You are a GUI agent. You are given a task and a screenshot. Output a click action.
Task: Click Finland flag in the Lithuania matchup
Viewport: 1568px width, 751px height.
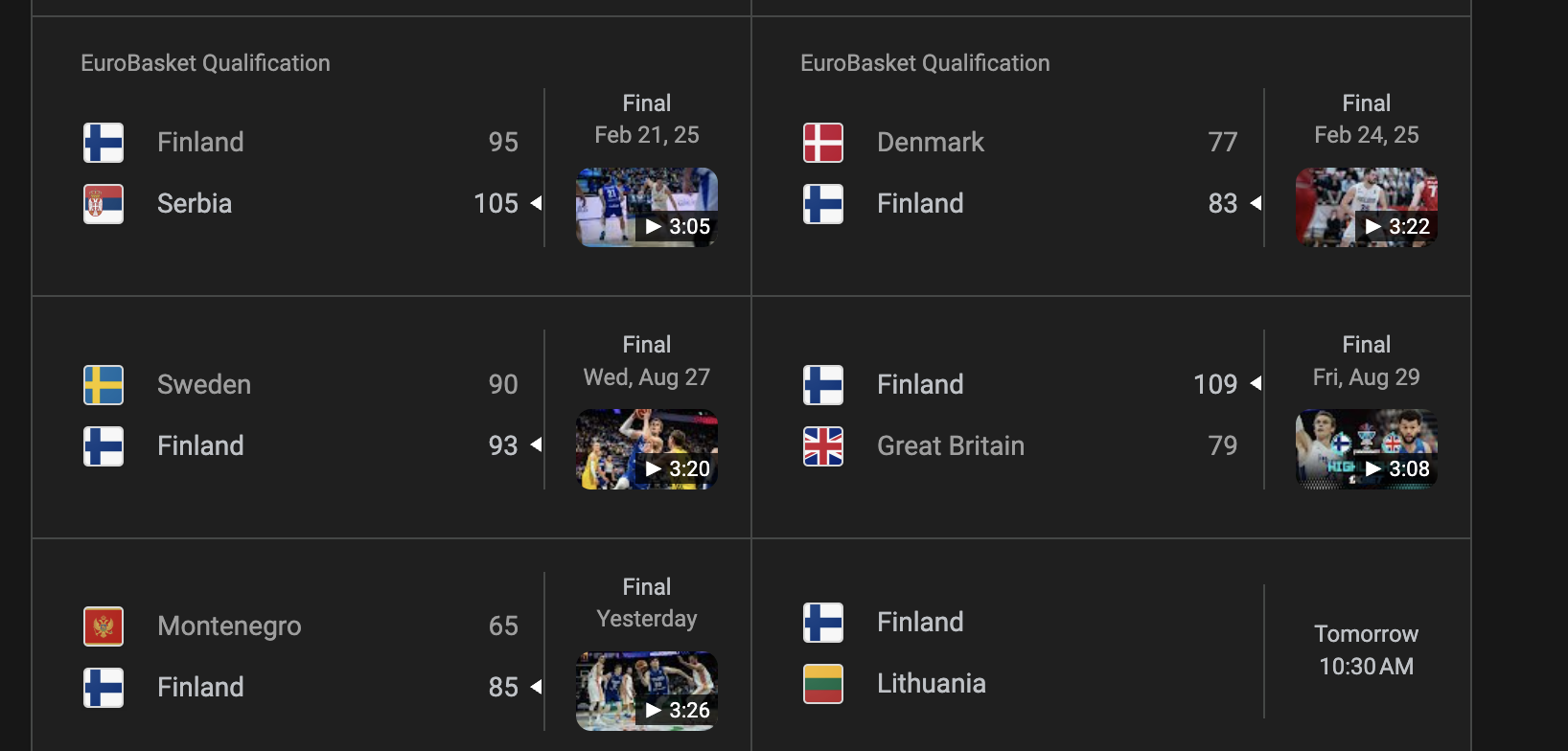click(823, 623)
